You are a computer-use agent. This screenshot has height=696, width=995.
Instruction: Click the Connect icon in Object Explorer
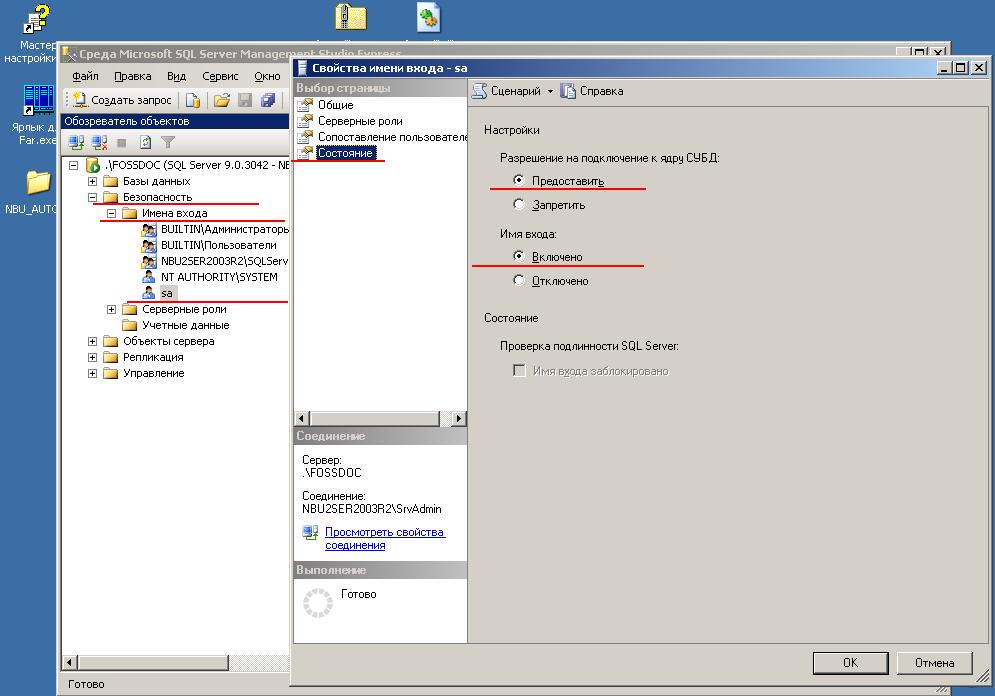pyautogui.click(x=77, y=142)
